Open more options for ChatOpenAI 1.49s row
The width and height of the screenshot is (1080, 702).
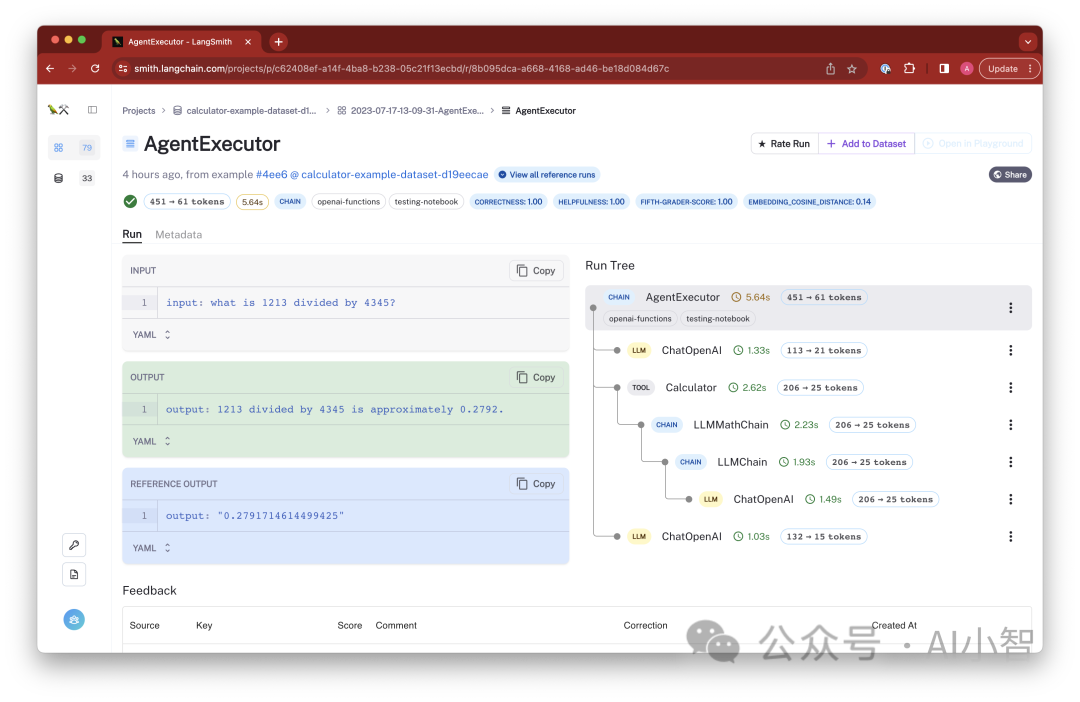(1010, 499)
